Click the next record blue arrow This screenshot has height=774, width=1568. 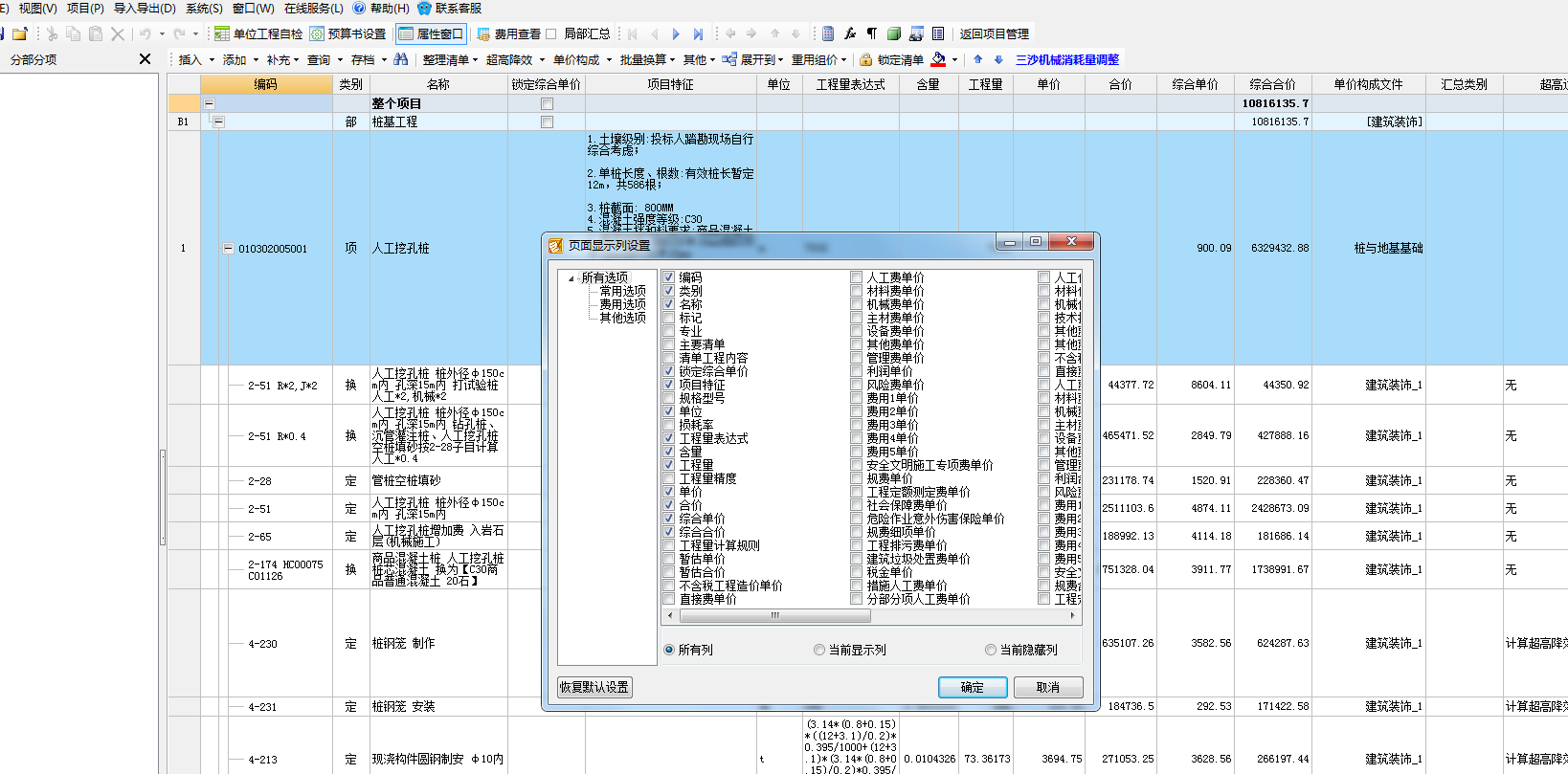(x=676, y=33)
